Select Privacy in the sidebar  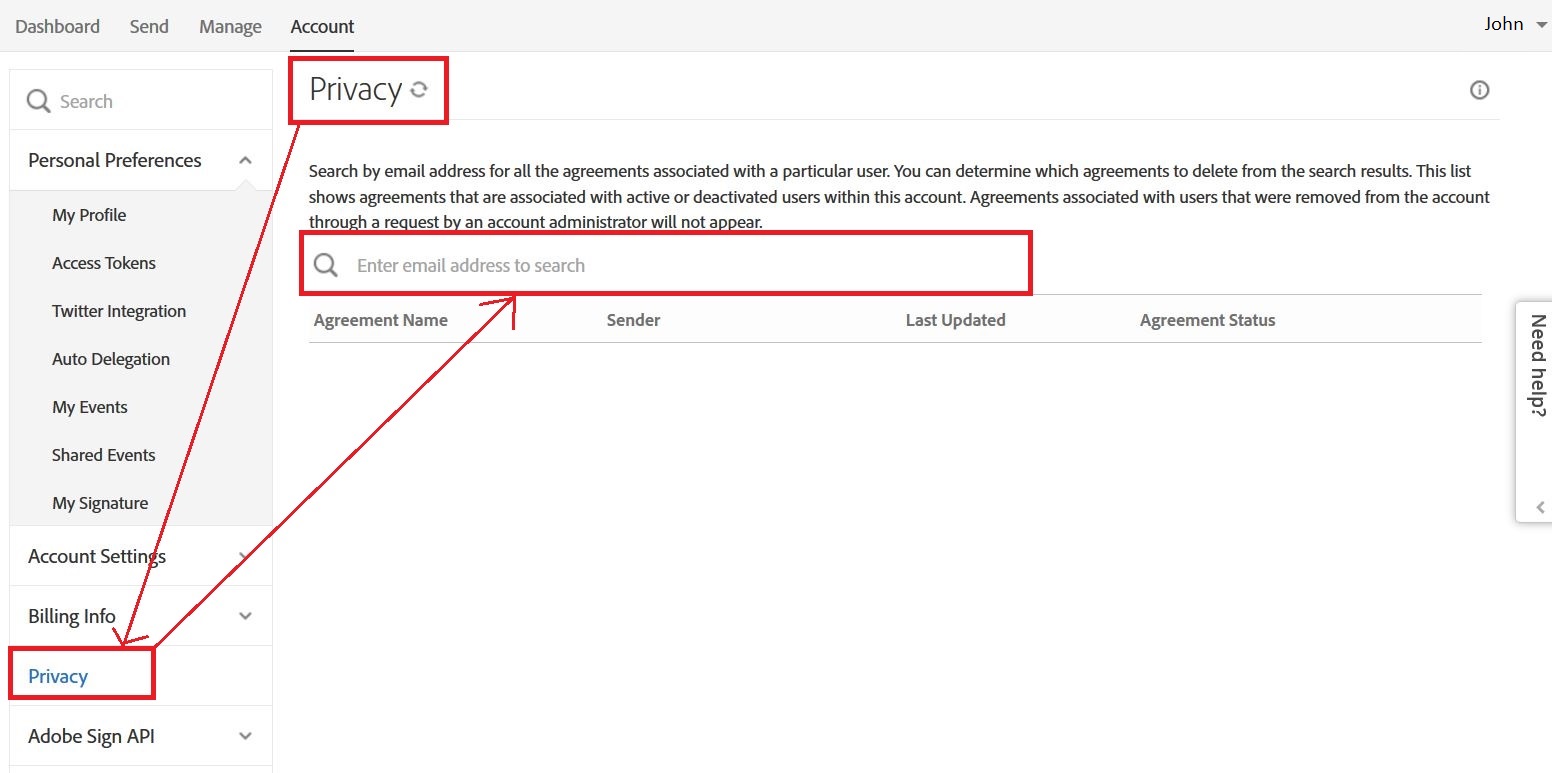click(57, 676)
